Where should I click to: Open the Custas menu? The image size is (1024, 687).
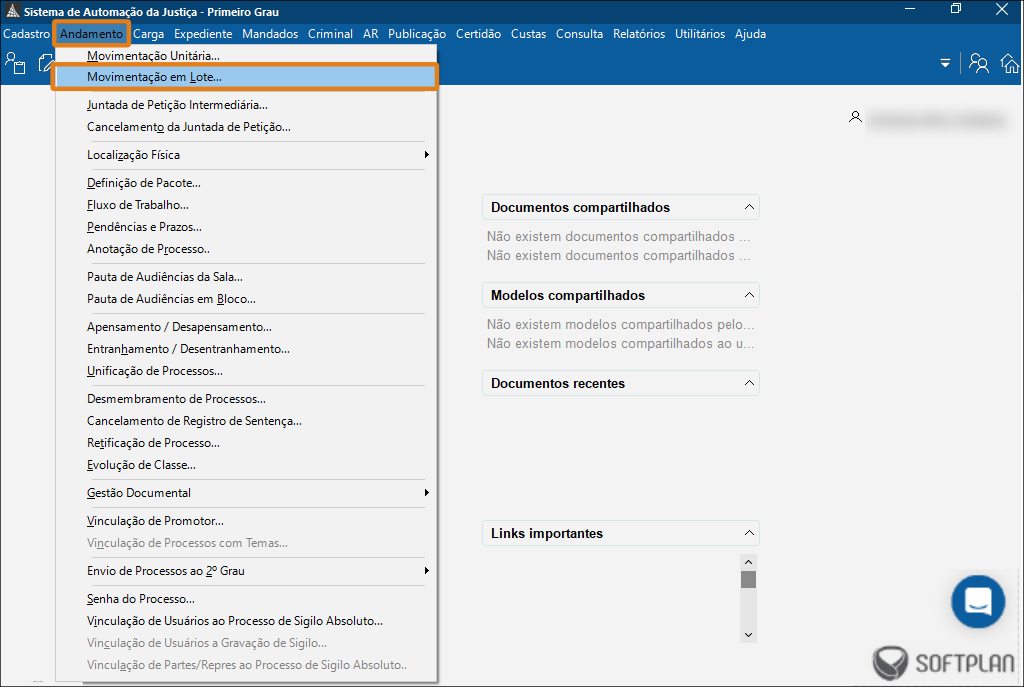(x=528, y=34)
